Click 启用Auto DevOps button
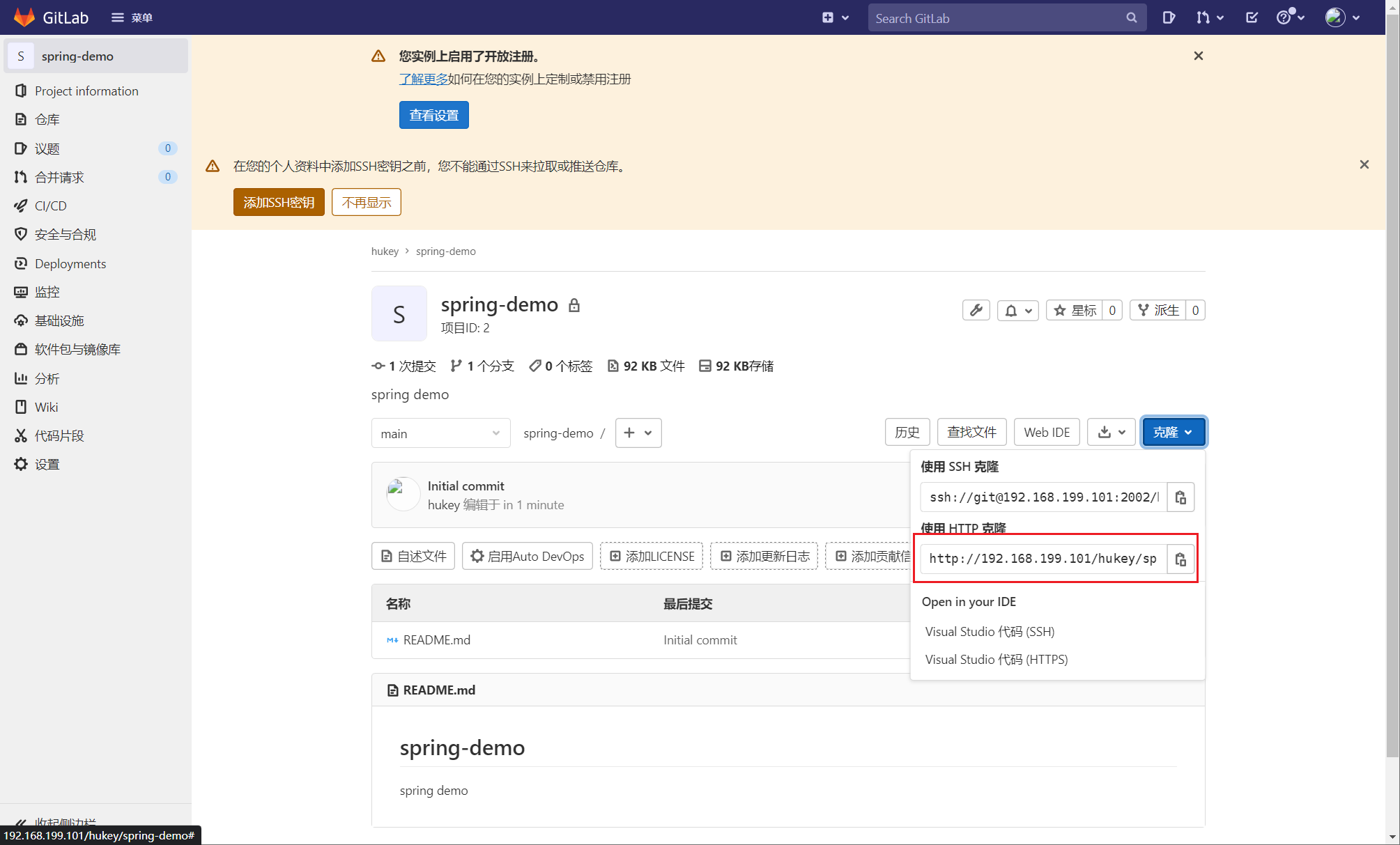1400x845 pixels. point(528,556)
